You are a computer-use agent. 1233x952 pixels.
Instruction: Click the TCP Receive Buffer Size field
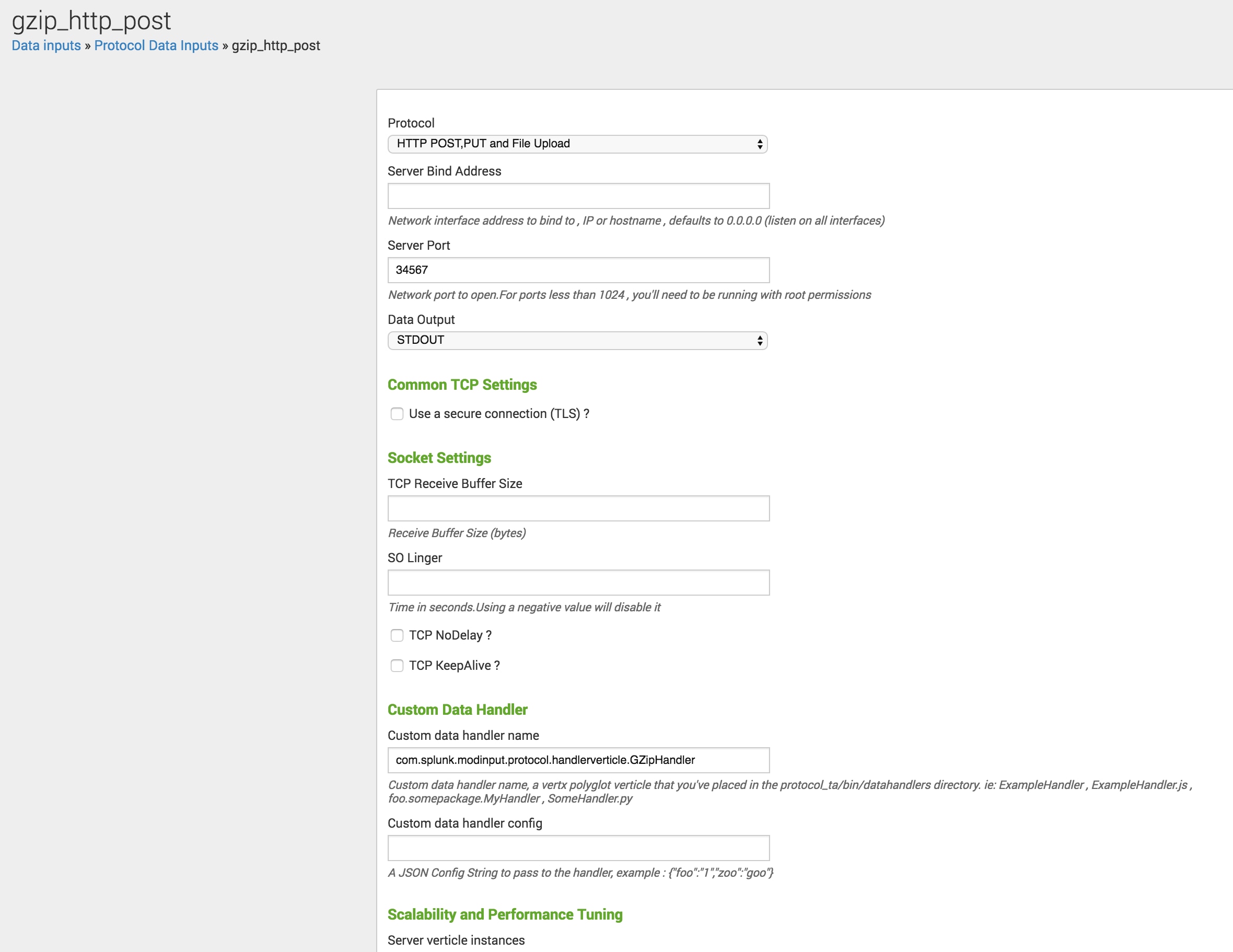(578, 508)
